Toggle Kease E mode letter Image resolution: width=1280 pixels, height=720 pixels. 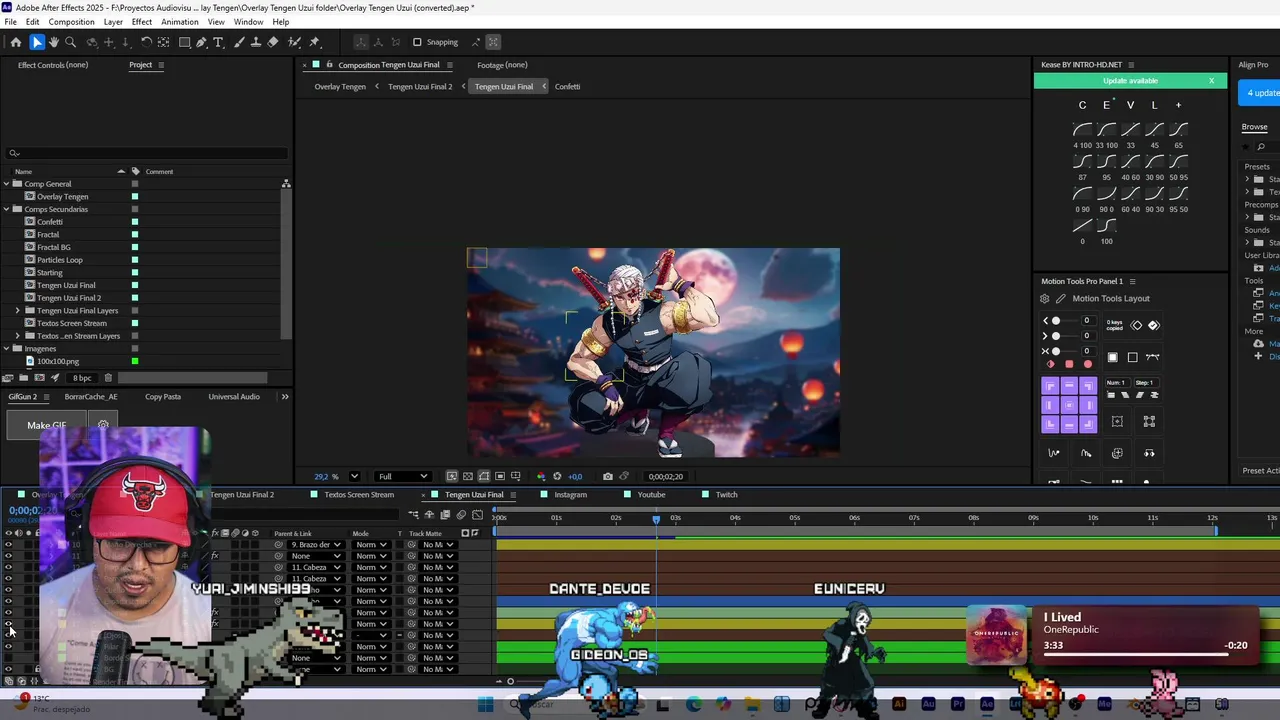[x=1106, y=105]
